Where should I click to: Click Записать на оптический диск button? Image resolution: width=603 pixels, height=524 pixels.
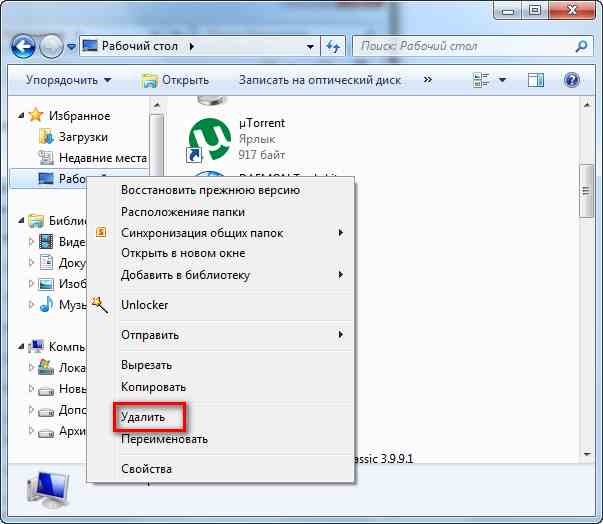pyautogui.click(x=321, y=80)
